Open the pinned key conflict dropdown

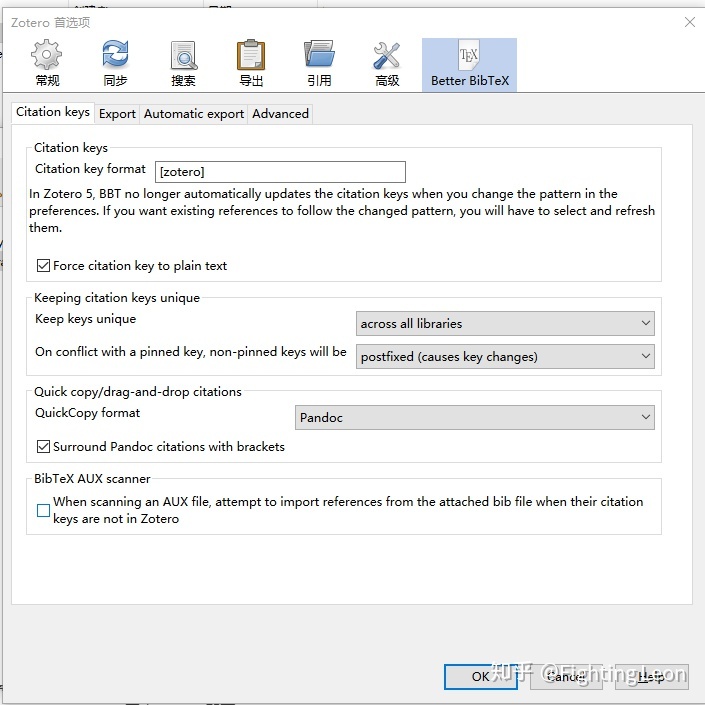(505, 357)
